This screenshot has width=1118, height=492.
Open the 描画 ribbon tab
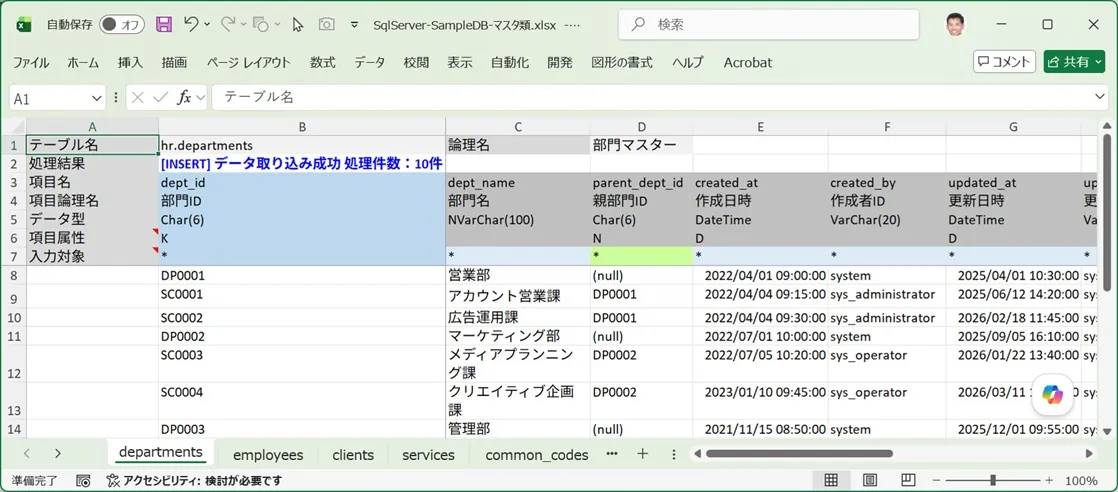(175, 63)
